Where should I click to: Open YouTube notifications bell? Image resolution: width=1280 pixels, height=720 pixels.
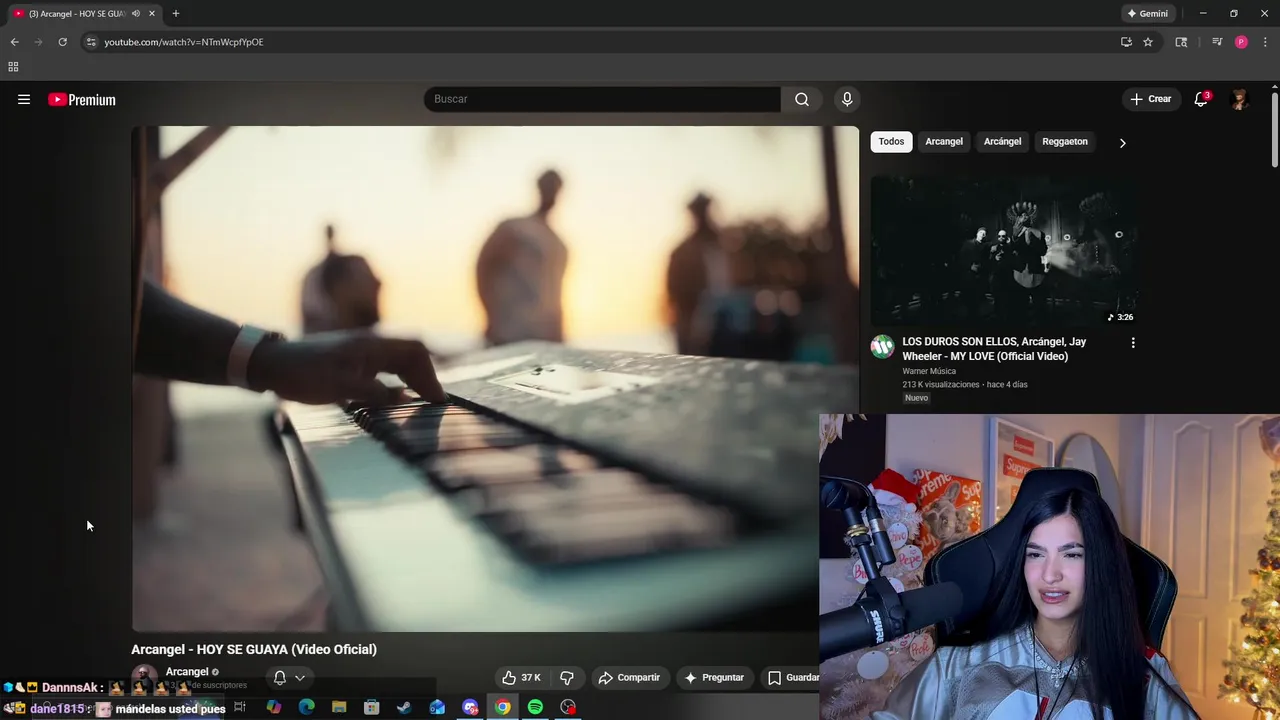(x=1201, y=99)
